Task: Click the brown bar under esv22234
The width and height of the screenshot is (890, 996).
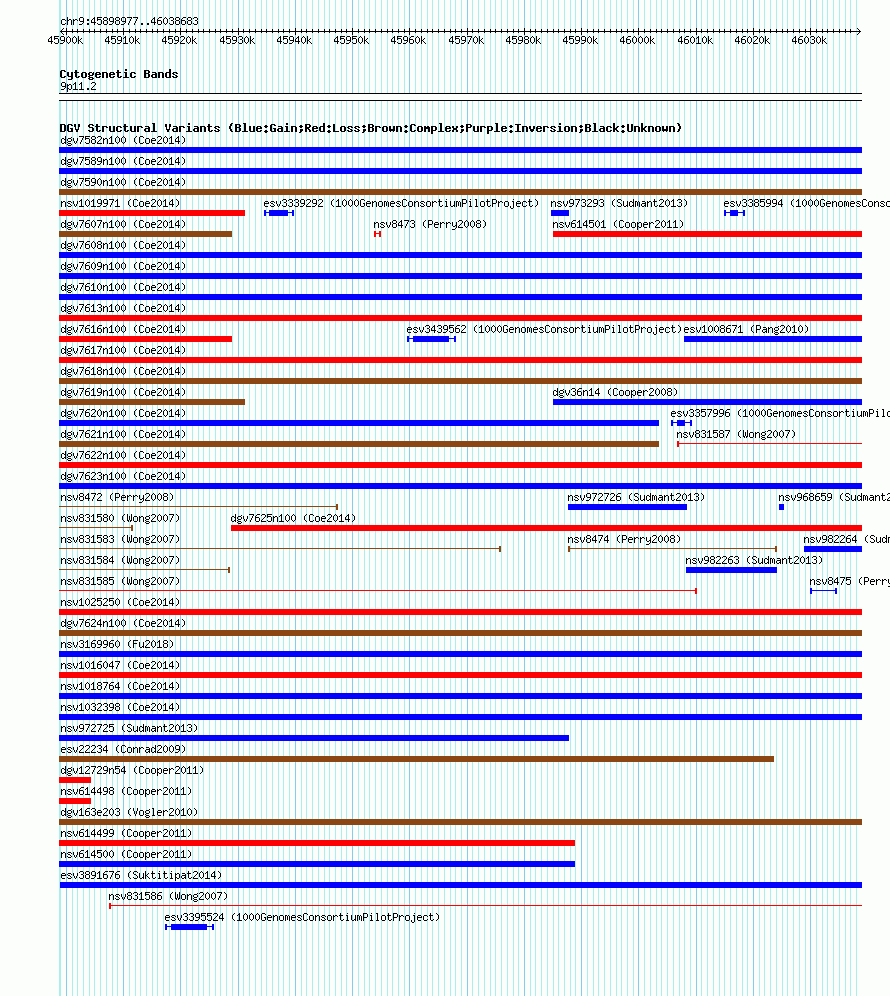Action: pyautogui.click(x=416, y=758)
